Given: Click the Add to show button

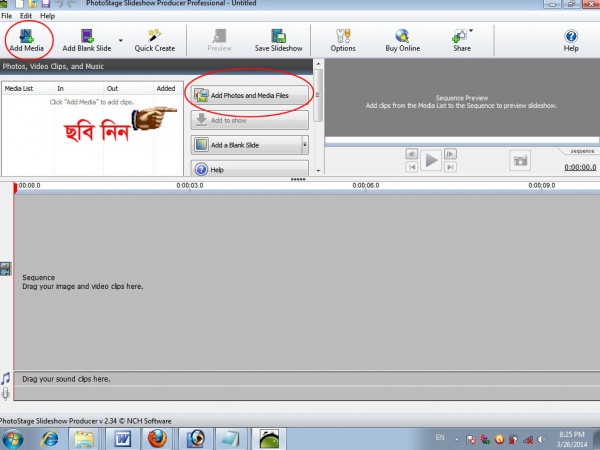Looking at the screenshot, I should tap(249, 120).
